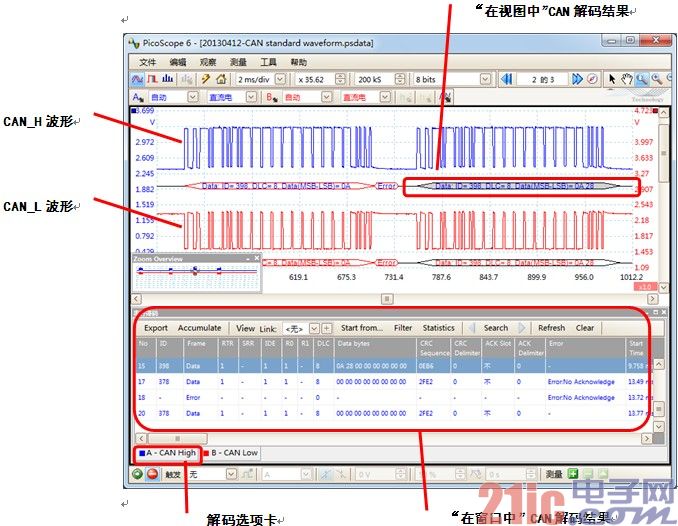Screen dimensions: 678x526
Task: Click Accumulate button
Action: pos(199,328)
